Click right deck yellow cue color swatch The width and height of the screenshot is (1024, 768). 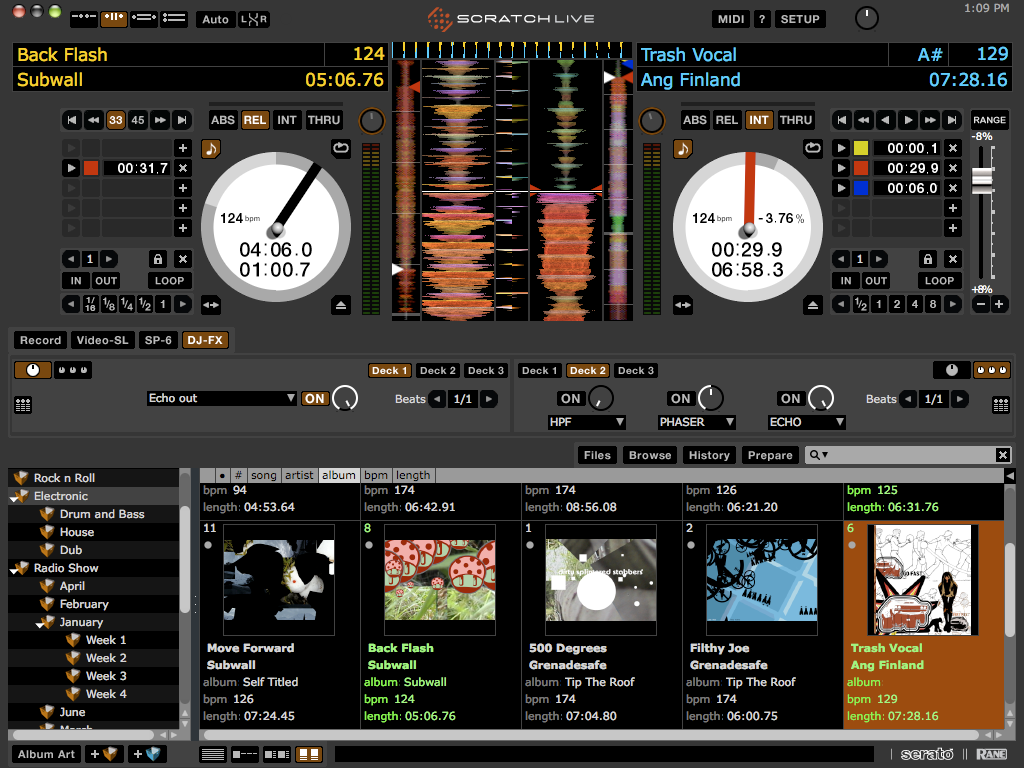(x=861, y=148)
